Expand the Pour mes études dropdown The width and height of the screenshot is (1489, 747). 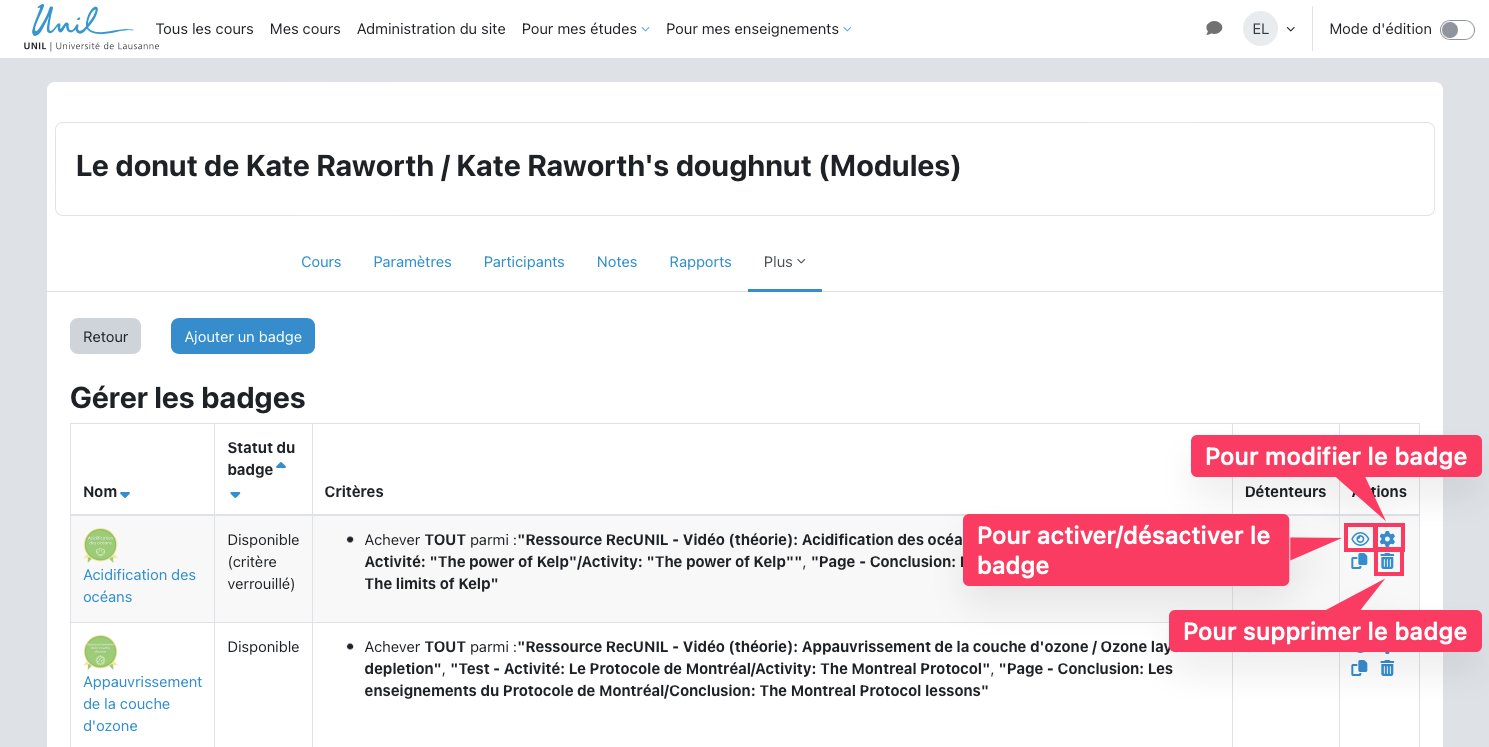[585, 29]
